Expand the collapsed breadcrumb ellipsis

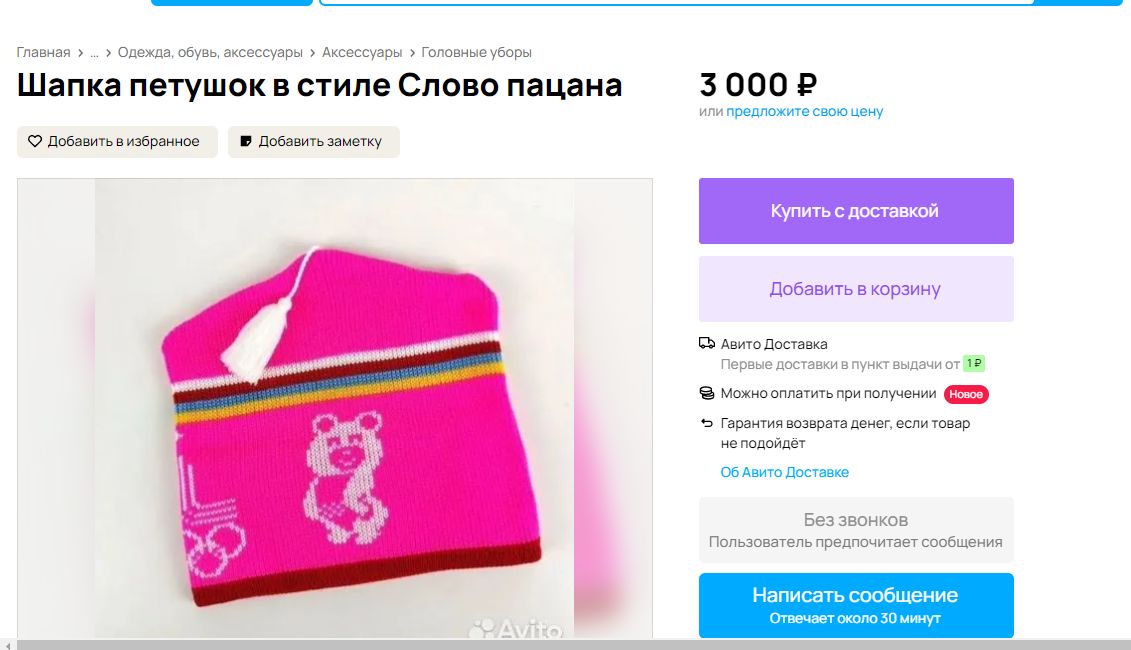pos(94,53)
